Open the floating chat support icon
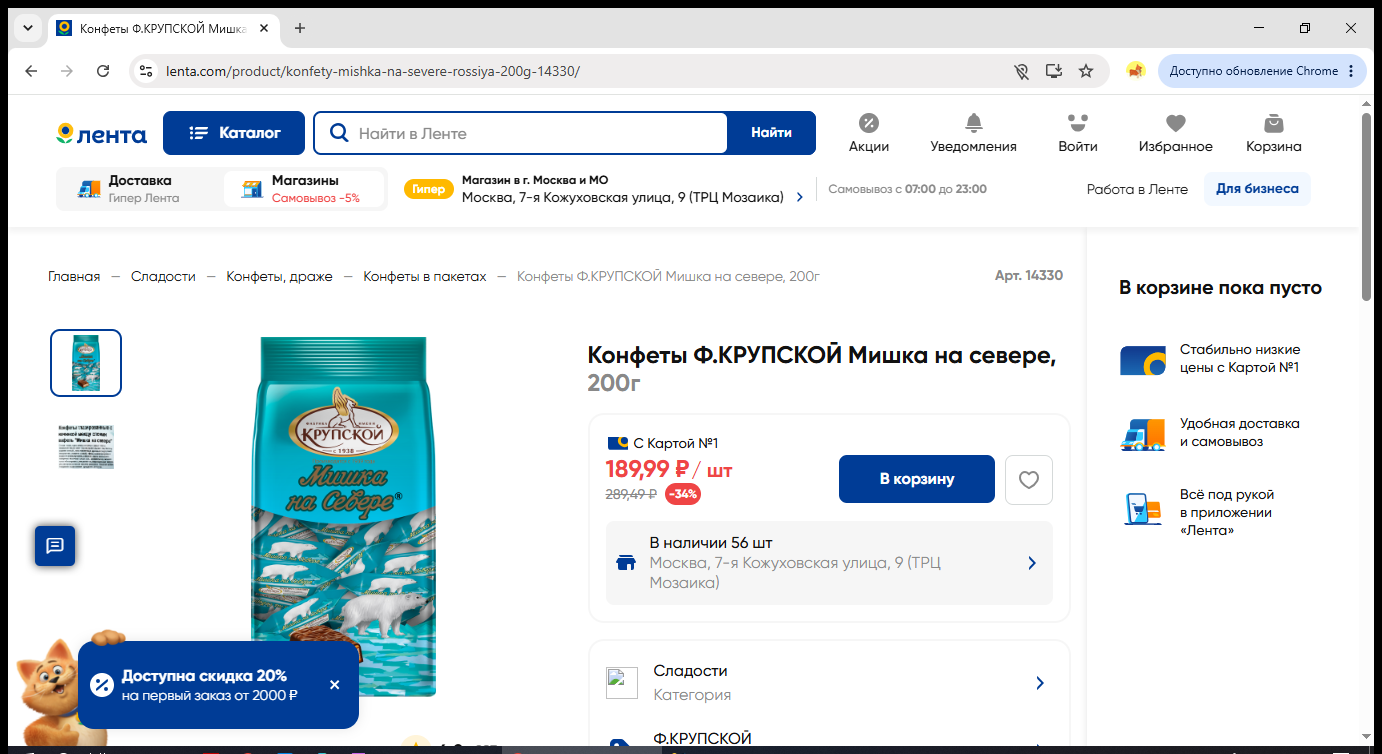 55,545
